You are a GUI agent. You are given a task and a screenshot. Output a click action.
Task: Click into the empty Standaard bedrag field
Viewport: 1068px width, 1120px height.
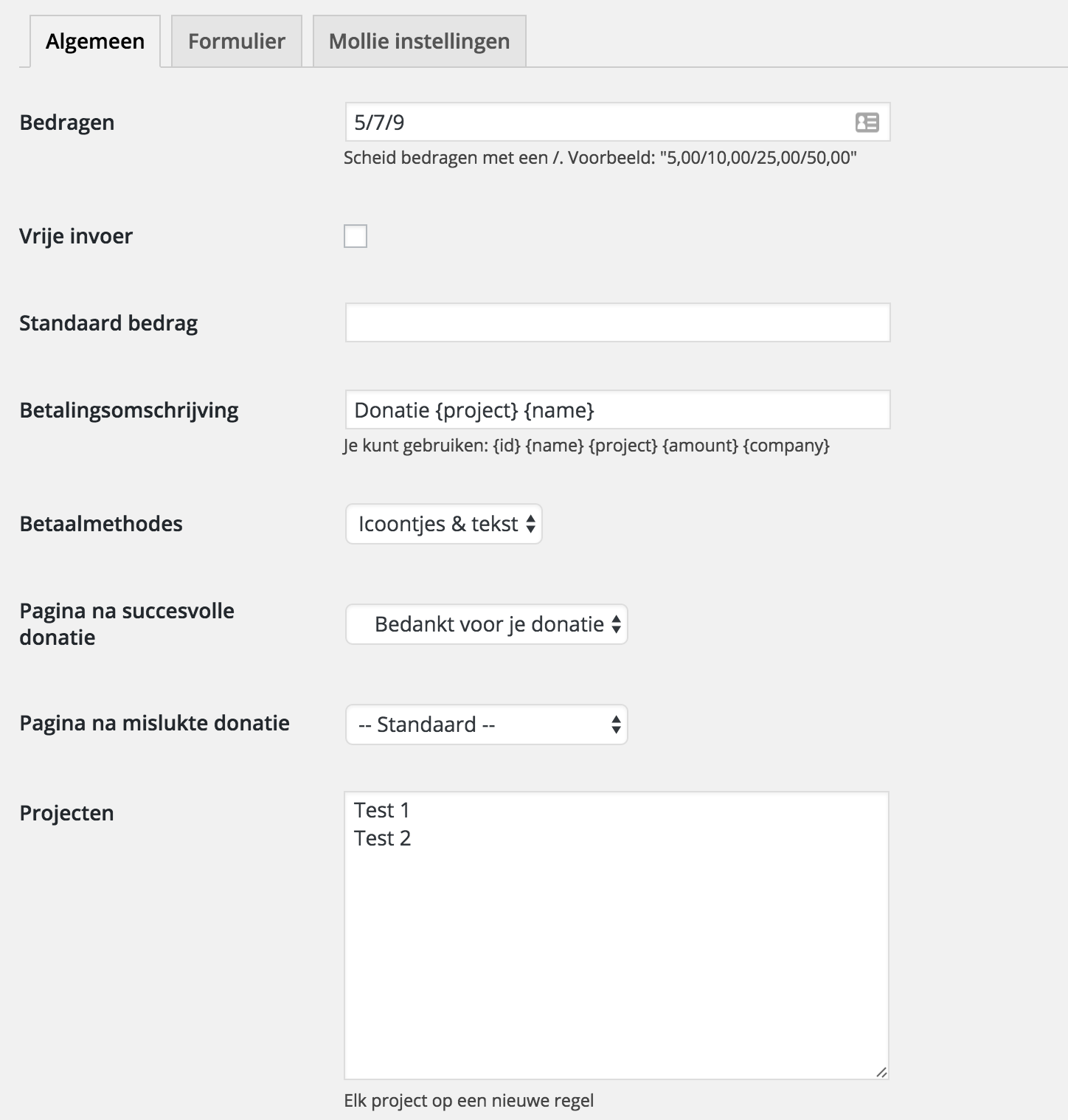(617, 323)
